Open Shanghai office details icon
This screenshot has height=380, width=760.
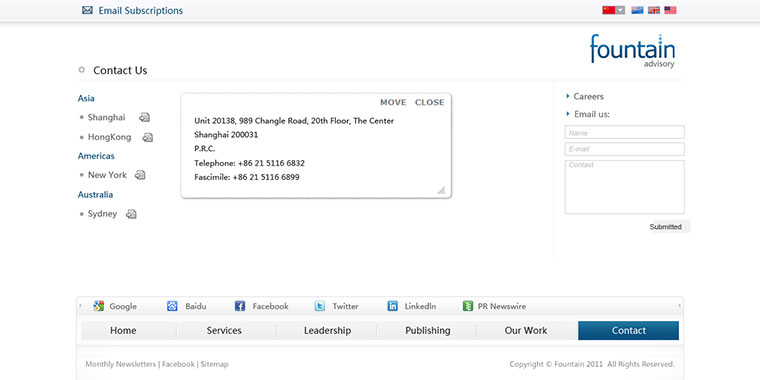coord(144,117)
